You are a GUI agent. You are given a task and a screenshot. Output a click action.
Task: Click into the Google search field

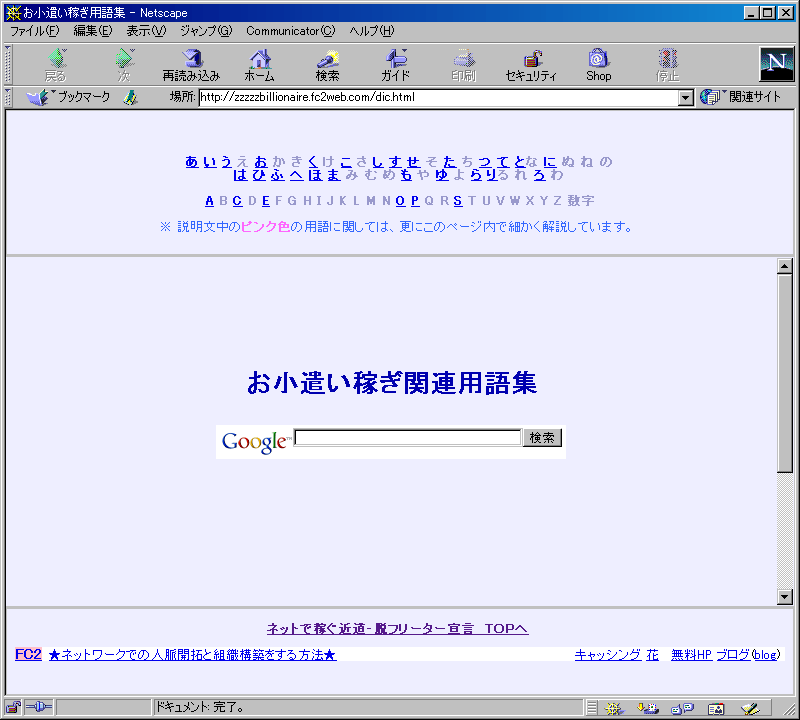pos(408,437)
